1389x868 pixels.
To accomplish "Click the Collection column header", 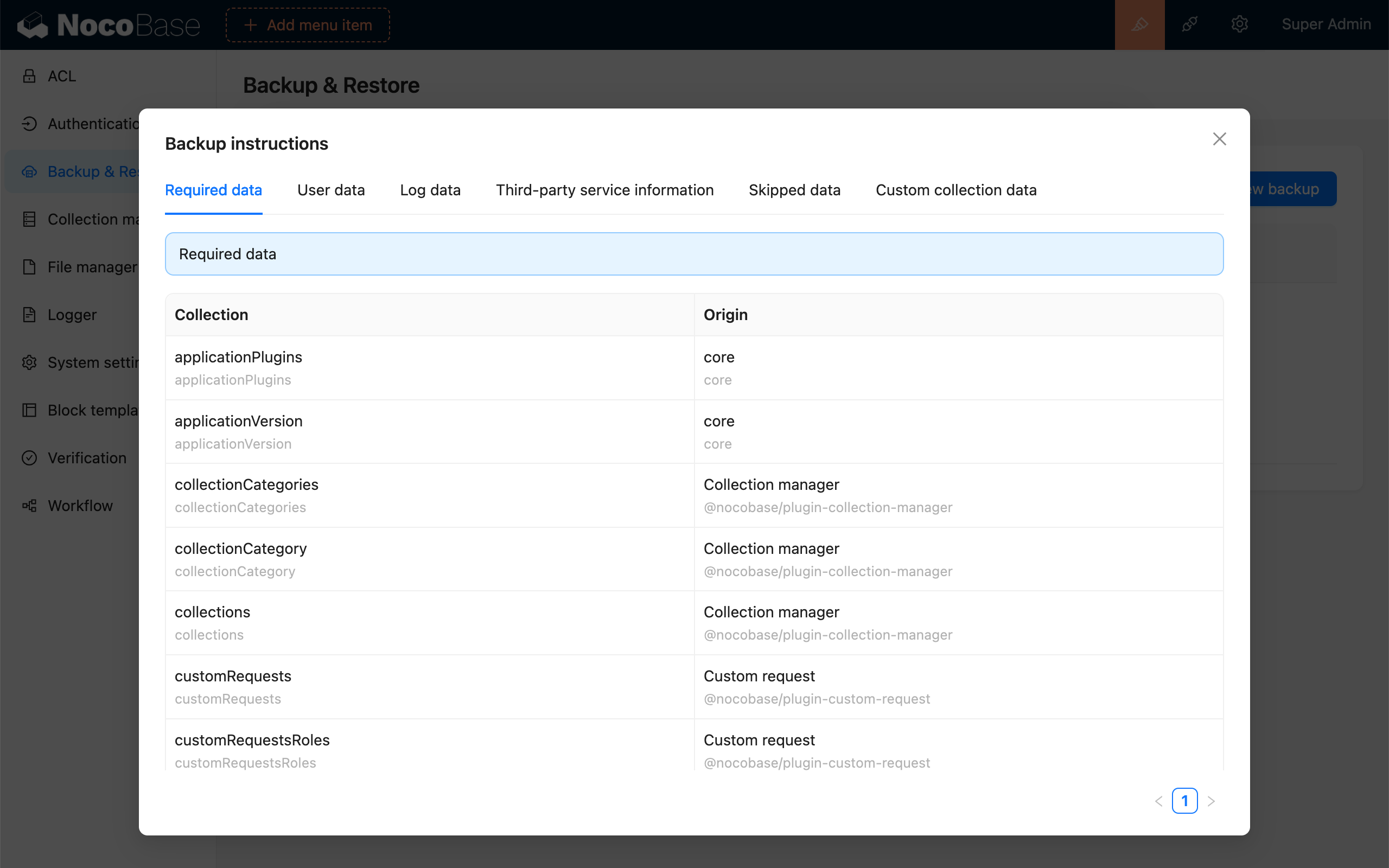I will [x=430, y=315].
